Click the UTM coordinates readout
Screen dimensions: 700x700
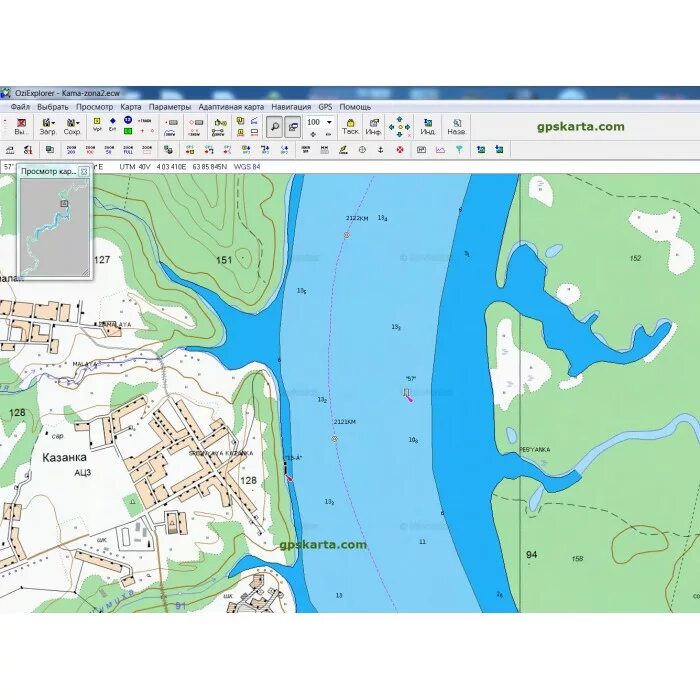click(173, 167)
